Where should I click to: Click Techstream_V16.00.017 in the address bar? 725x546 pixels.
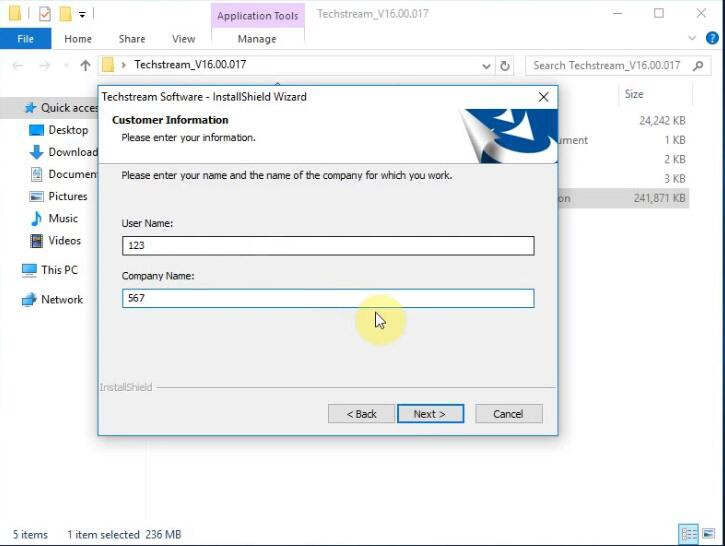[190, 65]
